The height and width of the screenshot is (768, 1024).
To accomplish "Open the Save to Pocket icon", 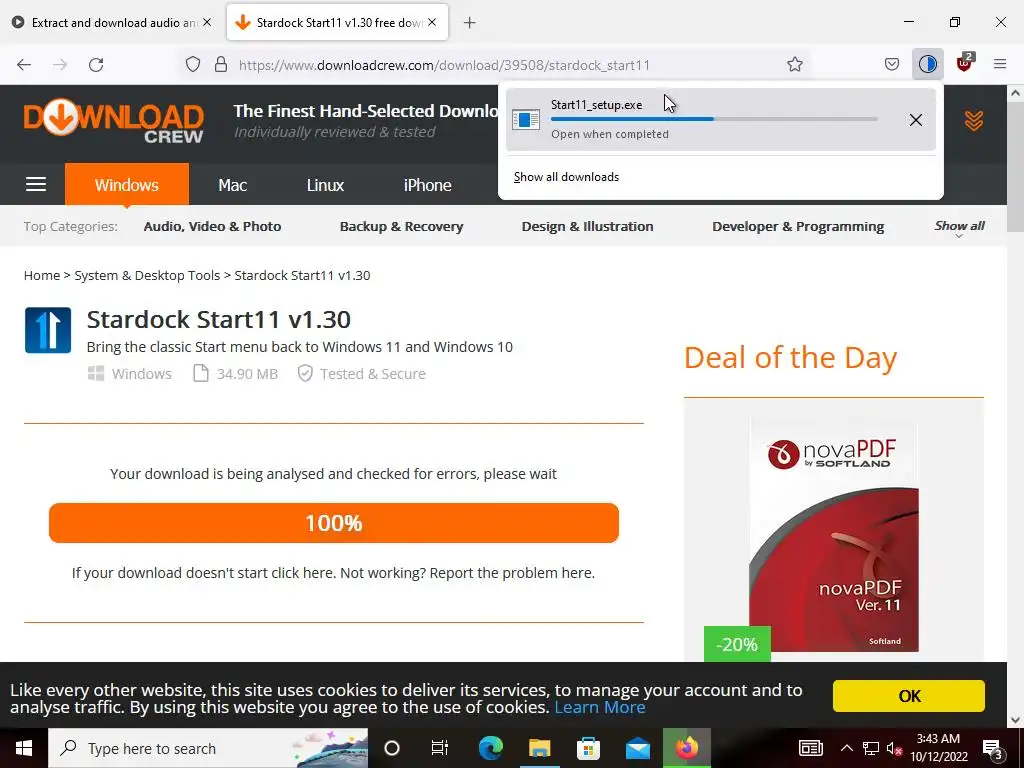I will click(891, 64).
